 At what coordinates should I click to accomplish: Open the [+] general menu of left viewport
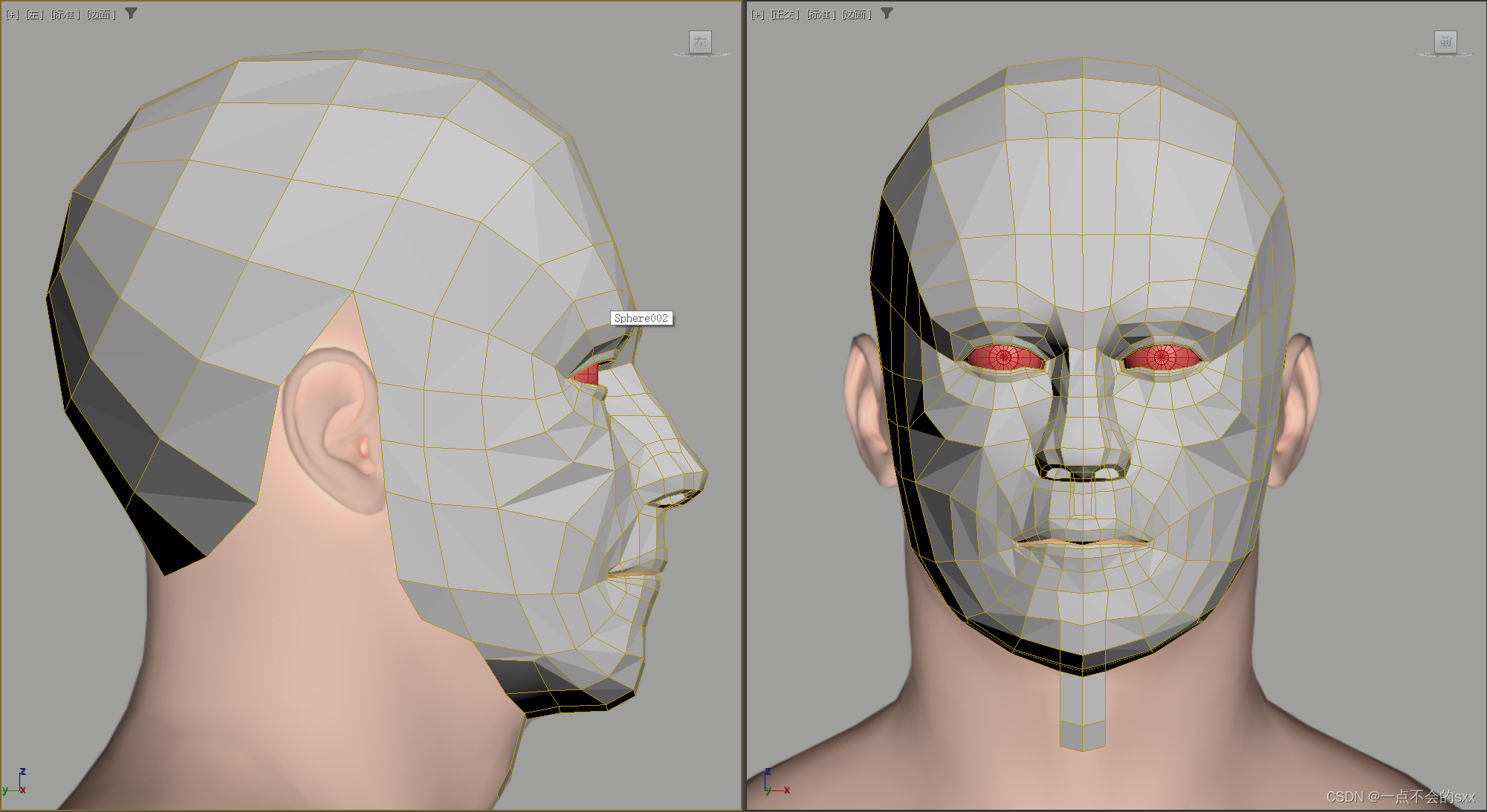point(12,14)
